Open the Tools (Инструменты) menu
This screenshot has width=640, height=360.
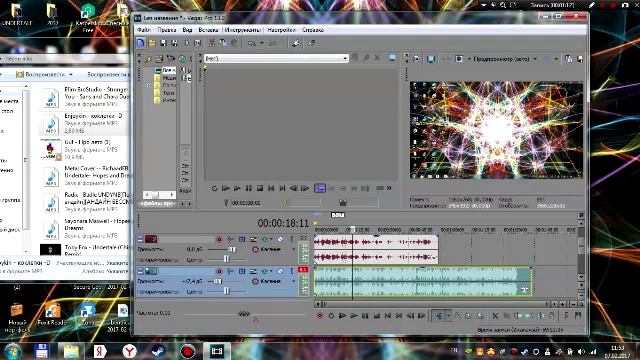tap(242, 30)
